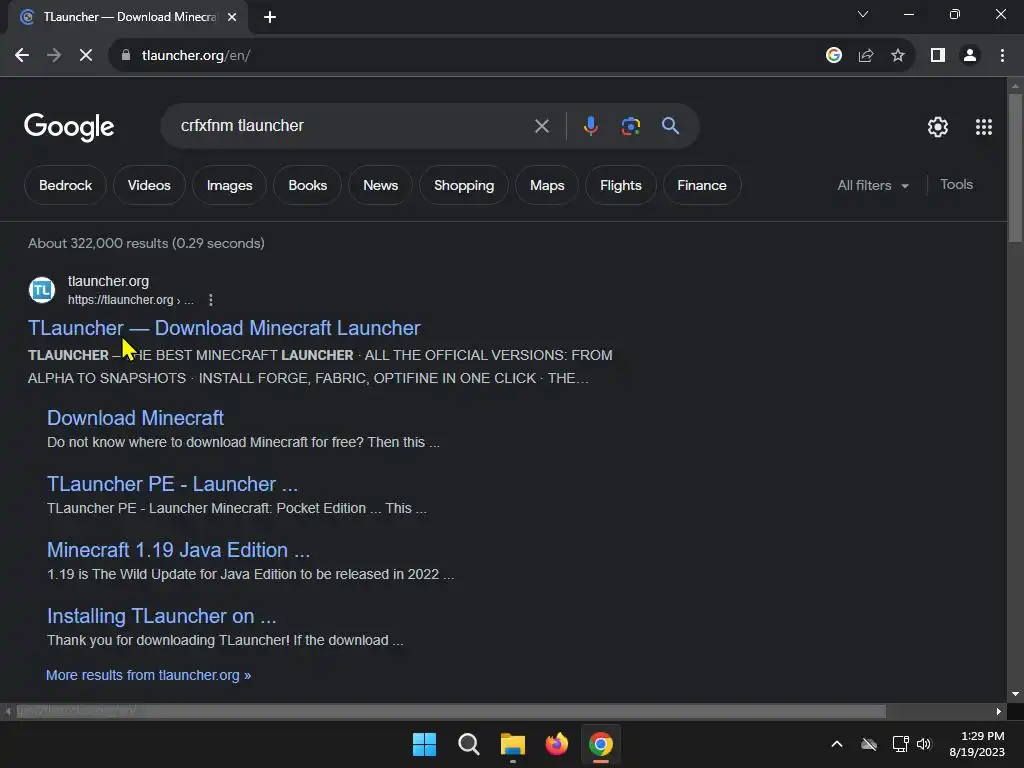Open tlauncher.org result options menu

210,300
